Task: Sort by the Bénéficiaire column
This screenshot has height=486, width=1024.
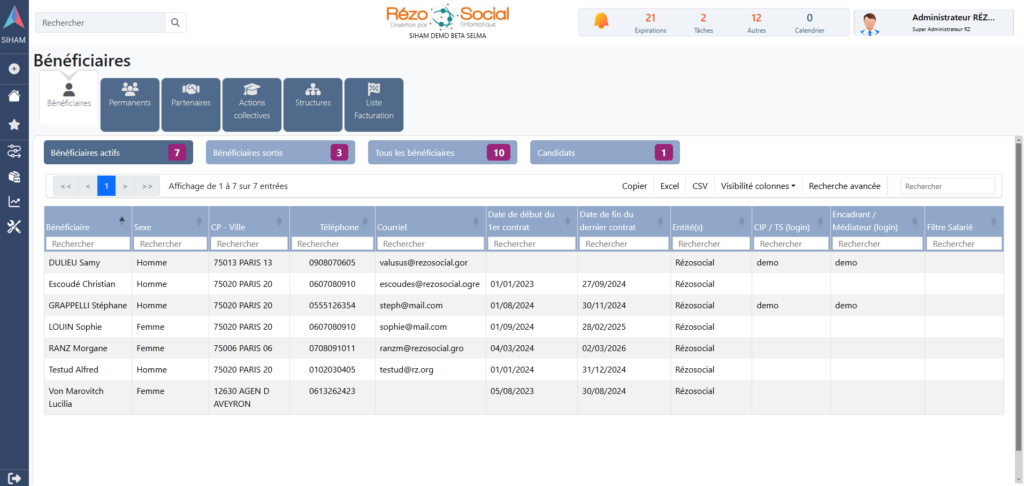Action: point(88,221)
